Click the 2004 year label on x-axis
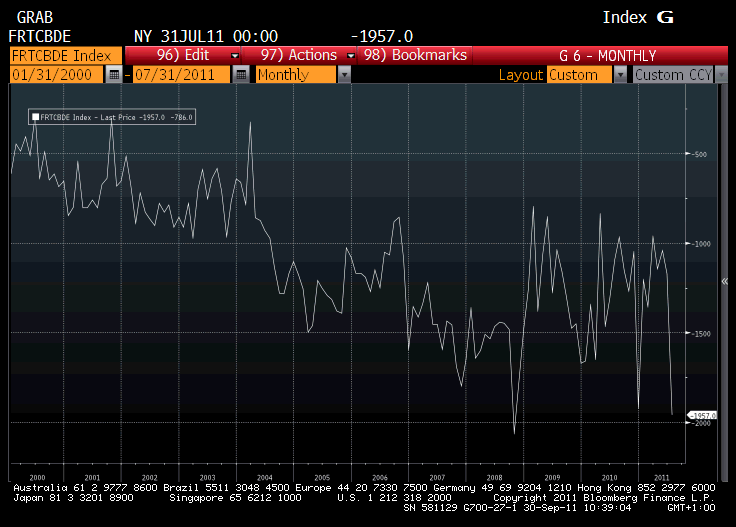Viewport: 736px width, 527px height. click(x=265, y=477)
